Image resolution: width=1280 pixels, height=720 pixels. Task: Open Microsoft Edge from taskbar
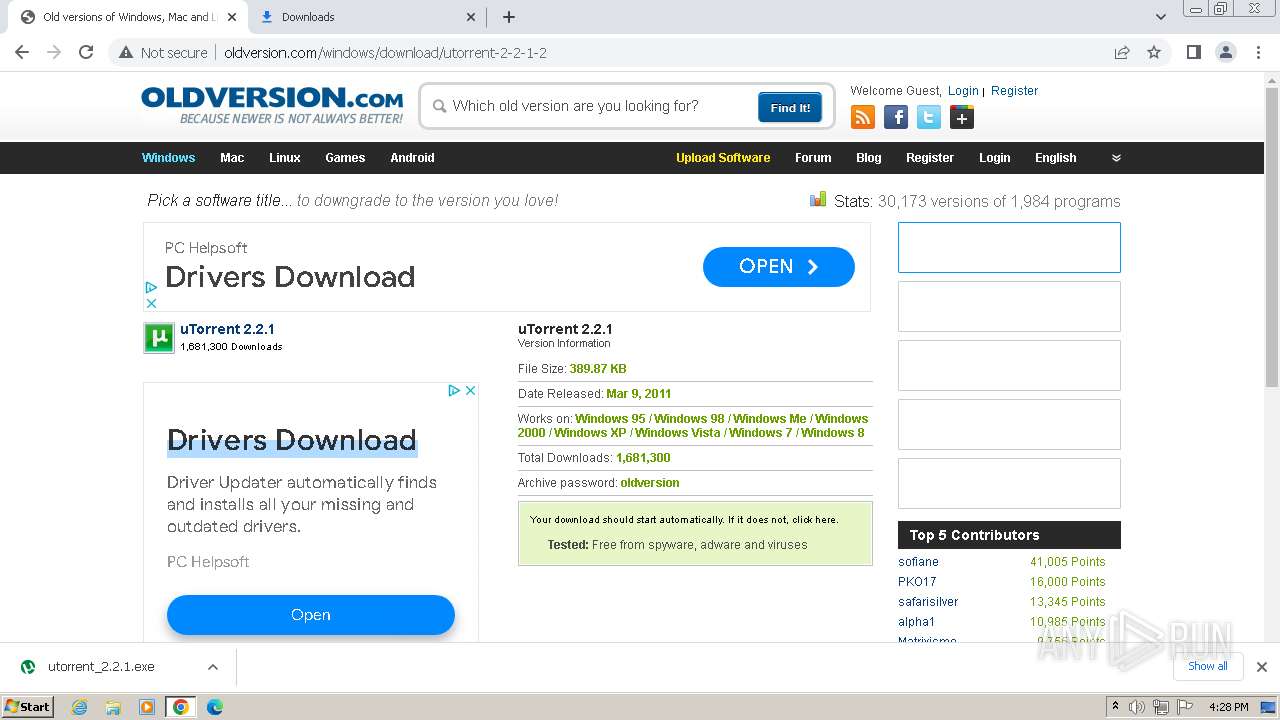(215, 707)
